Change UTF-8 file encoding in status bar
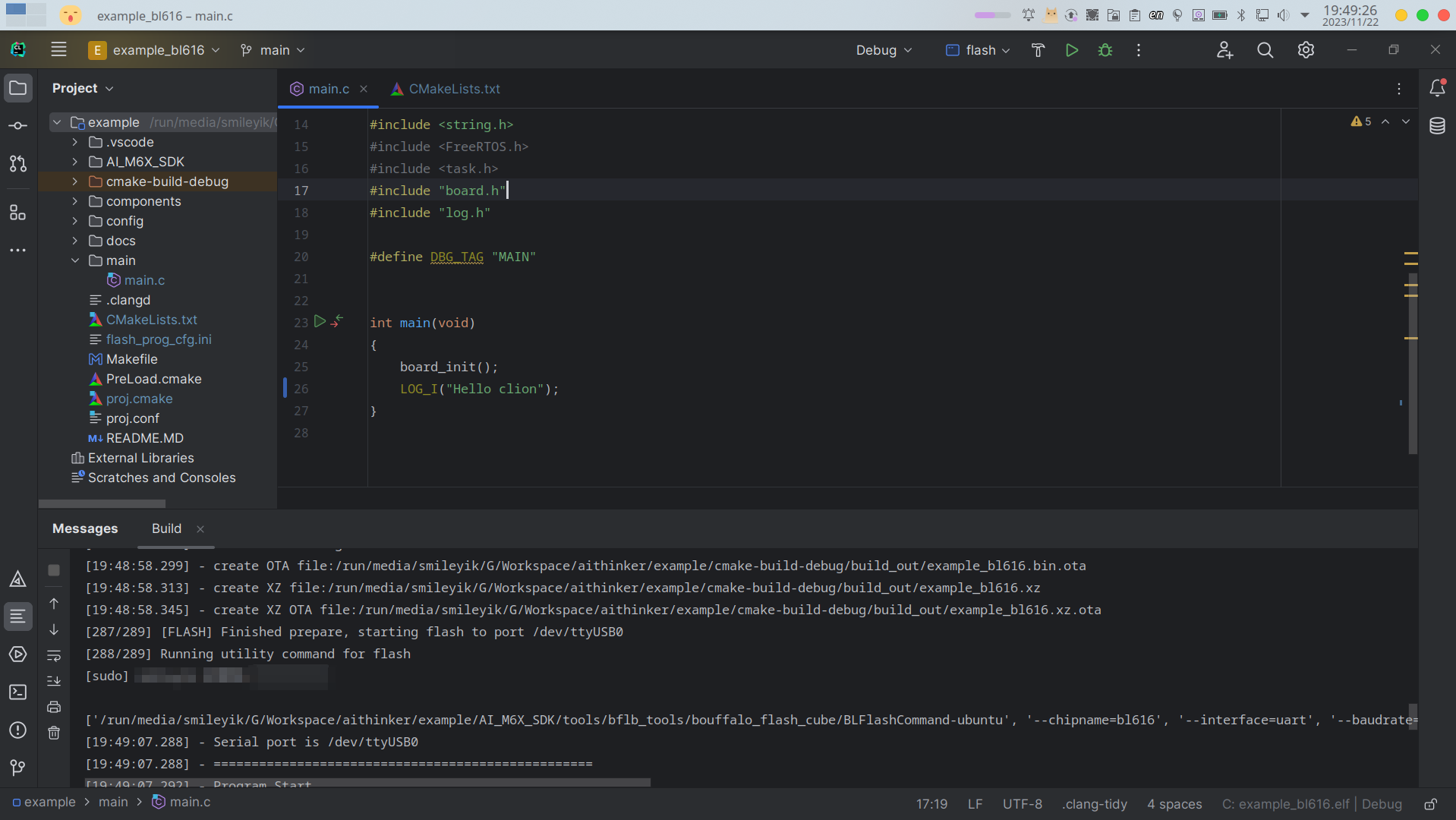Image resolution: width=1456 pixels, height=820 pixels. (x=1022, y=804)
